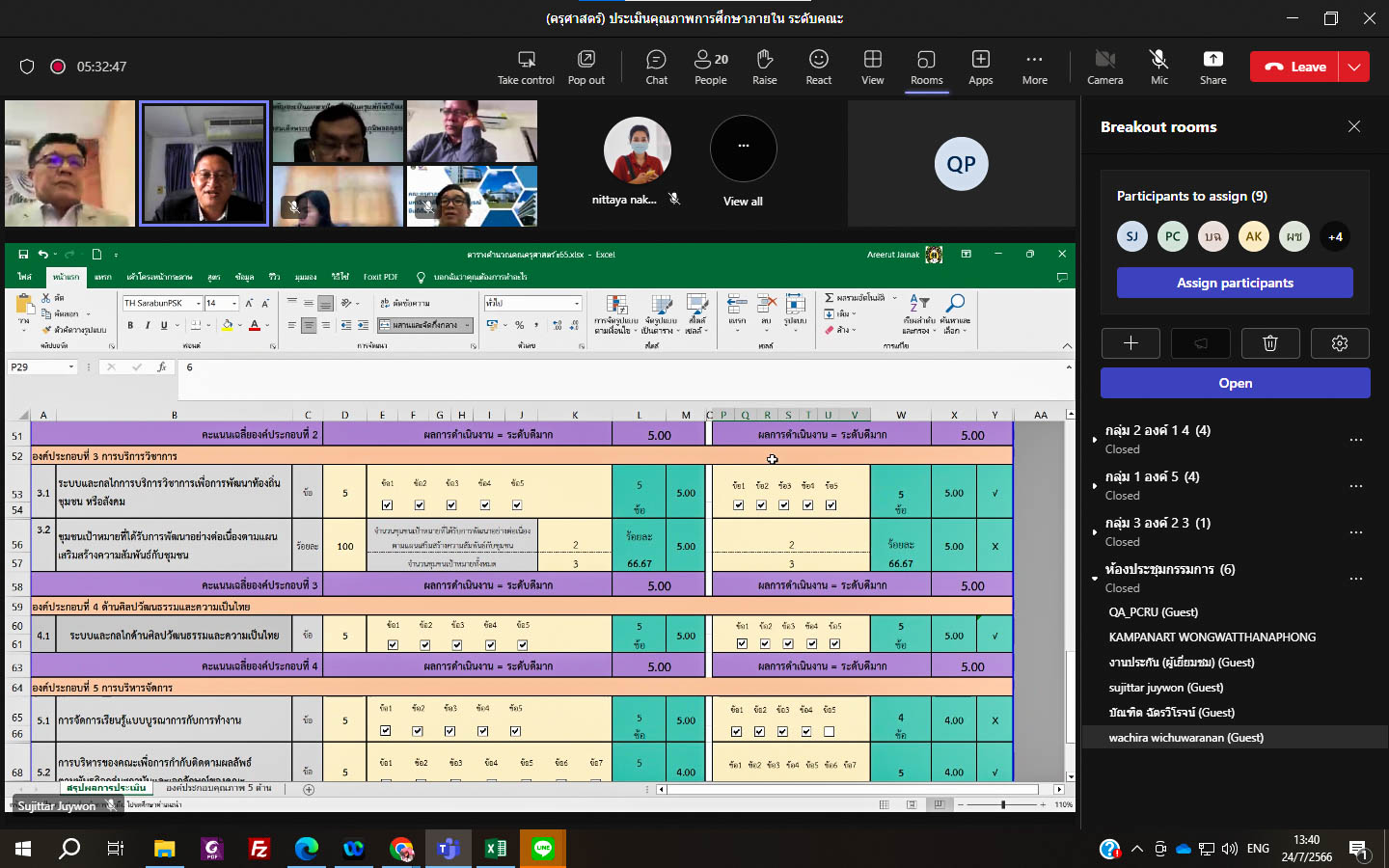1389x868 pixels.
Task: Open the Chat panel
Action: [656, 67]
